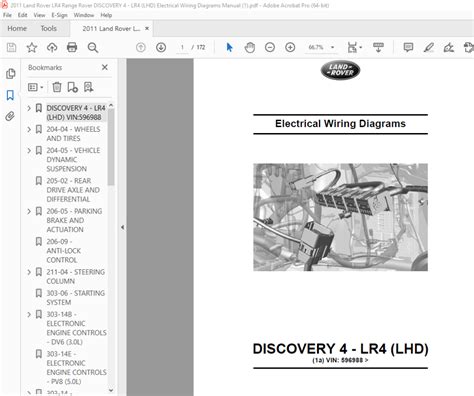The width and height of the screenshot is (474, 396).
Task: Click the bookmarks panel vertical scrollbar
Action: point(111,147)
